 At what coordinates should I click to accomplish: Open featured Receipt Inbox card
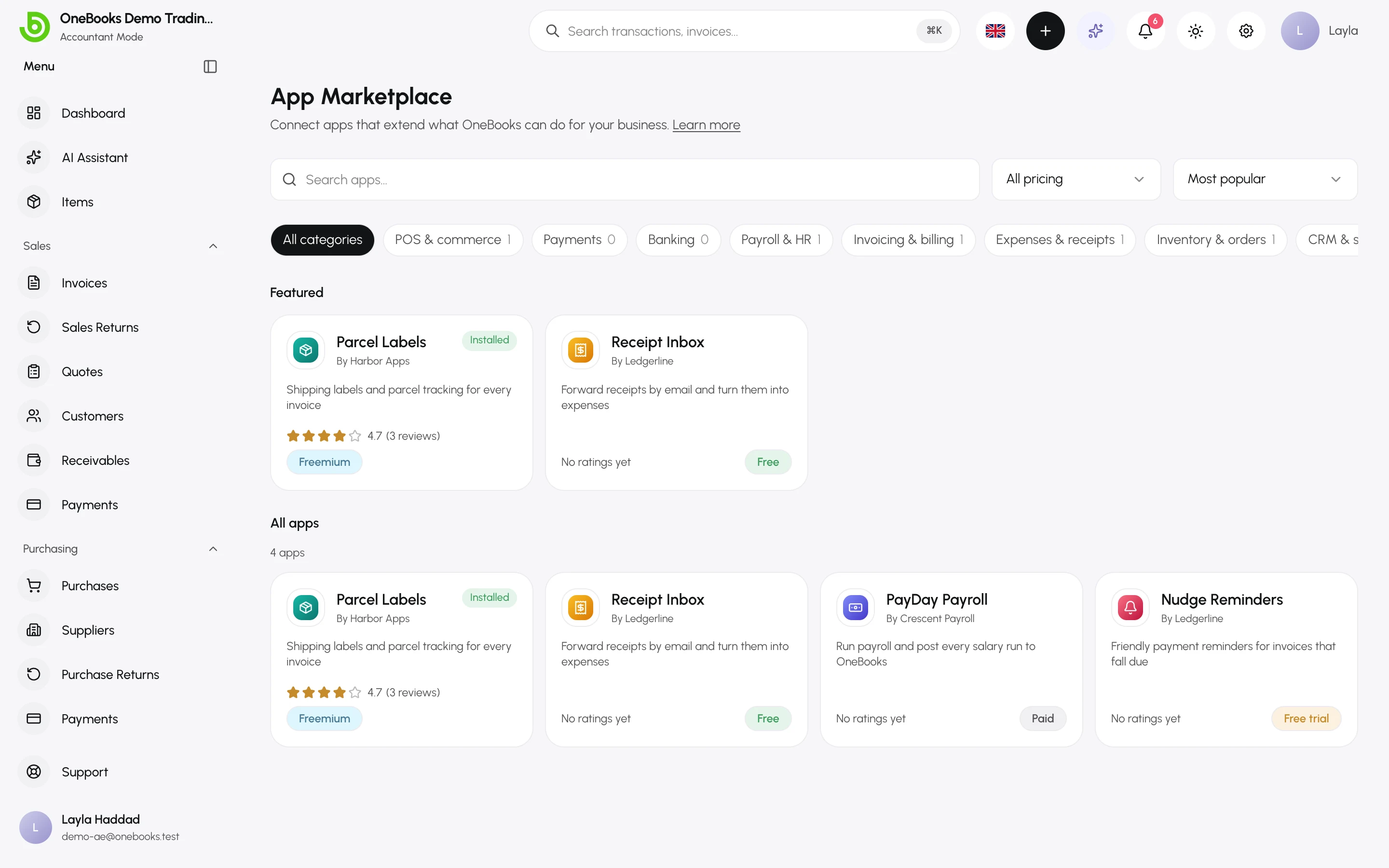676,403
